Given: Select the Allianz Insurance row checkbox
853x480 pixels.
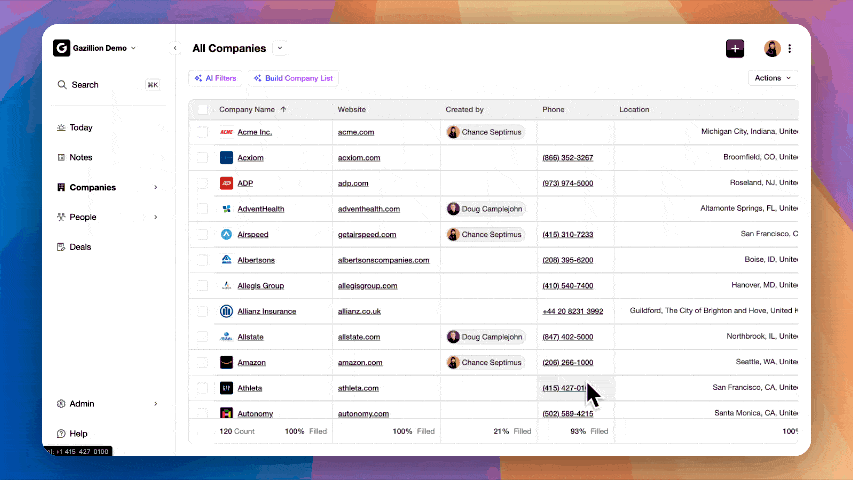Looking at the screenshot, I should click(203, 311).
